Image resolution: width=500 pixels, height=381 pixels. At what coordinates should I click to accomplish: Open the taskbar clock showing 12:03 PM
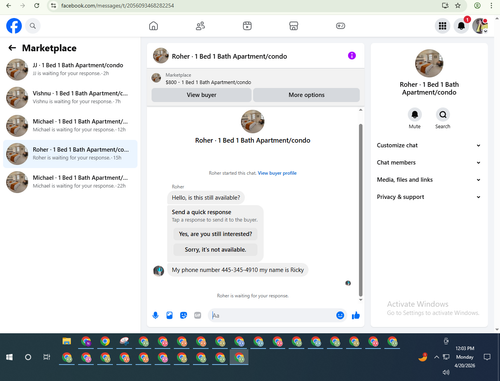click(465, 357)
